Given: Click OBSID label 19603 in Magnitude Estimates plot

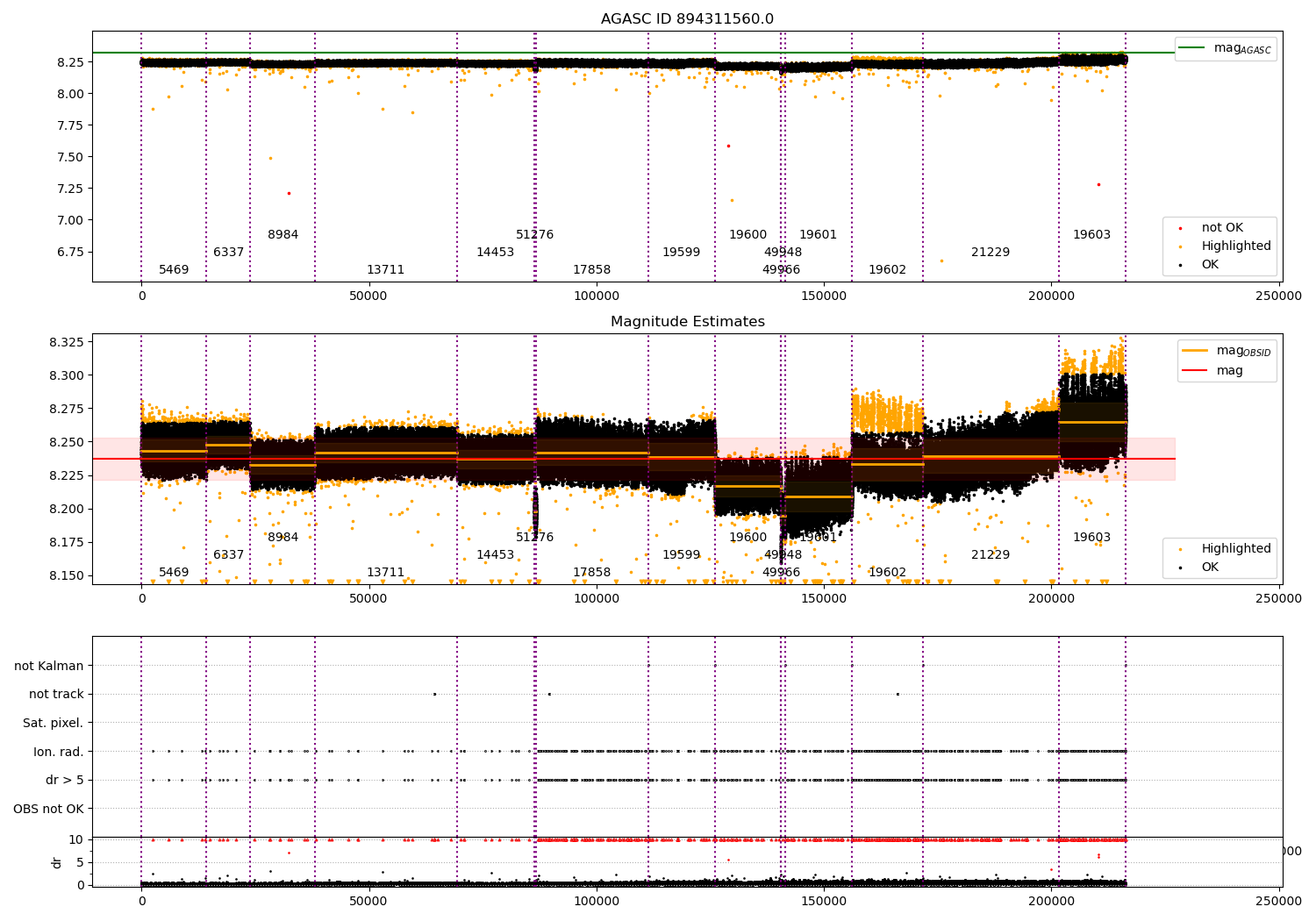Looking at the screenshot, I should 1092,537.
